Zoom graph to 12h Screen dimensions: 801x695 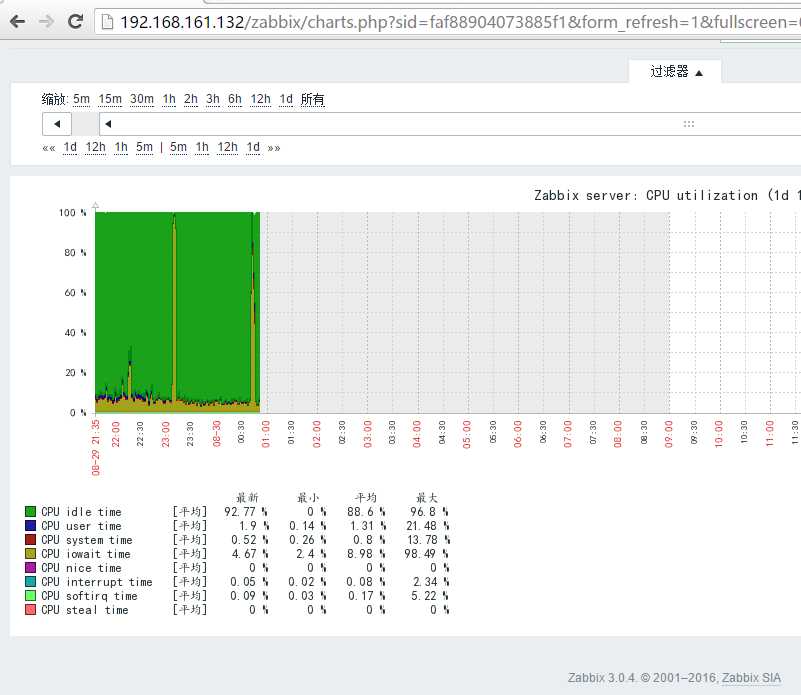point(261,99)
